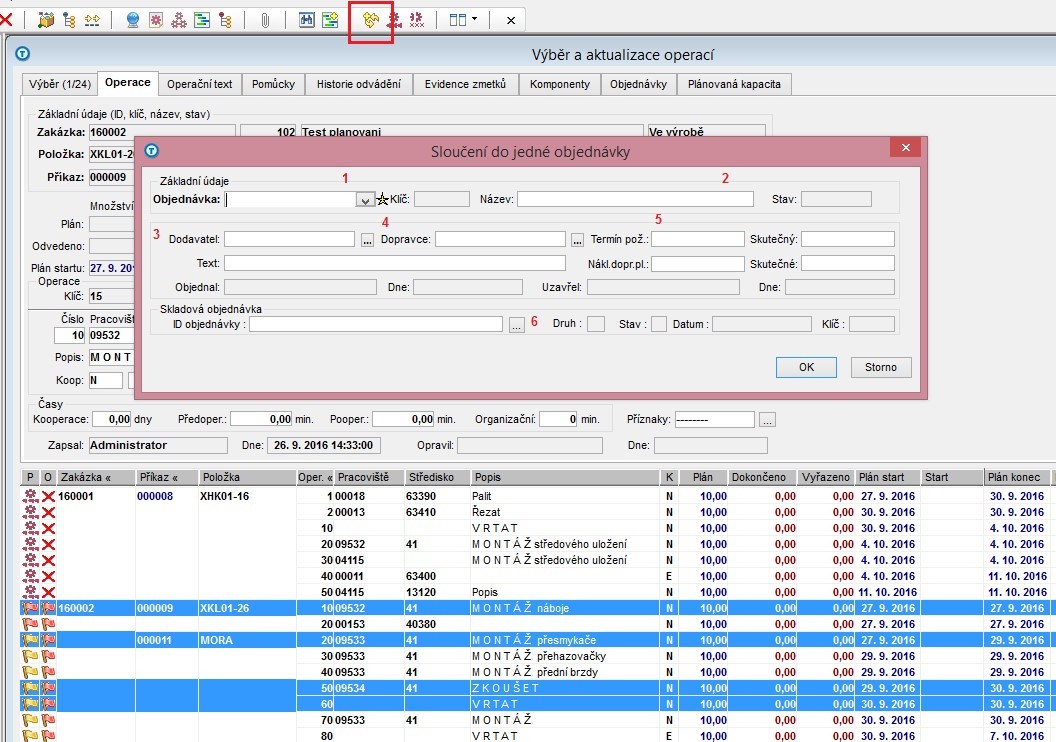The height and width of the screenshot is (742, 1056).
Task: Click the gear with xxx toolbar icon
Action: click(x=417, y=20)
